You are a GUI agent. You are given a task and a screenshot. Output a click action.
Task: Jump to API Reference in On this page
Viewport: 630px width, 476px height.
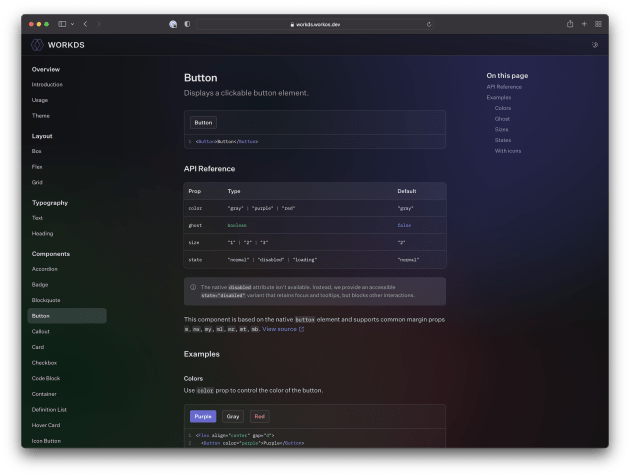(x=504, y=87)
